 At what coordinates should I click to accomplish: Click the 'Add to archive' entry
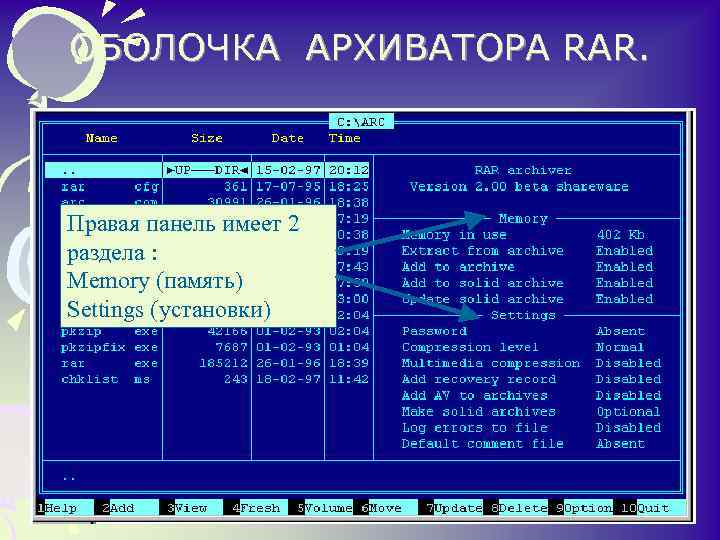point(458,267)
